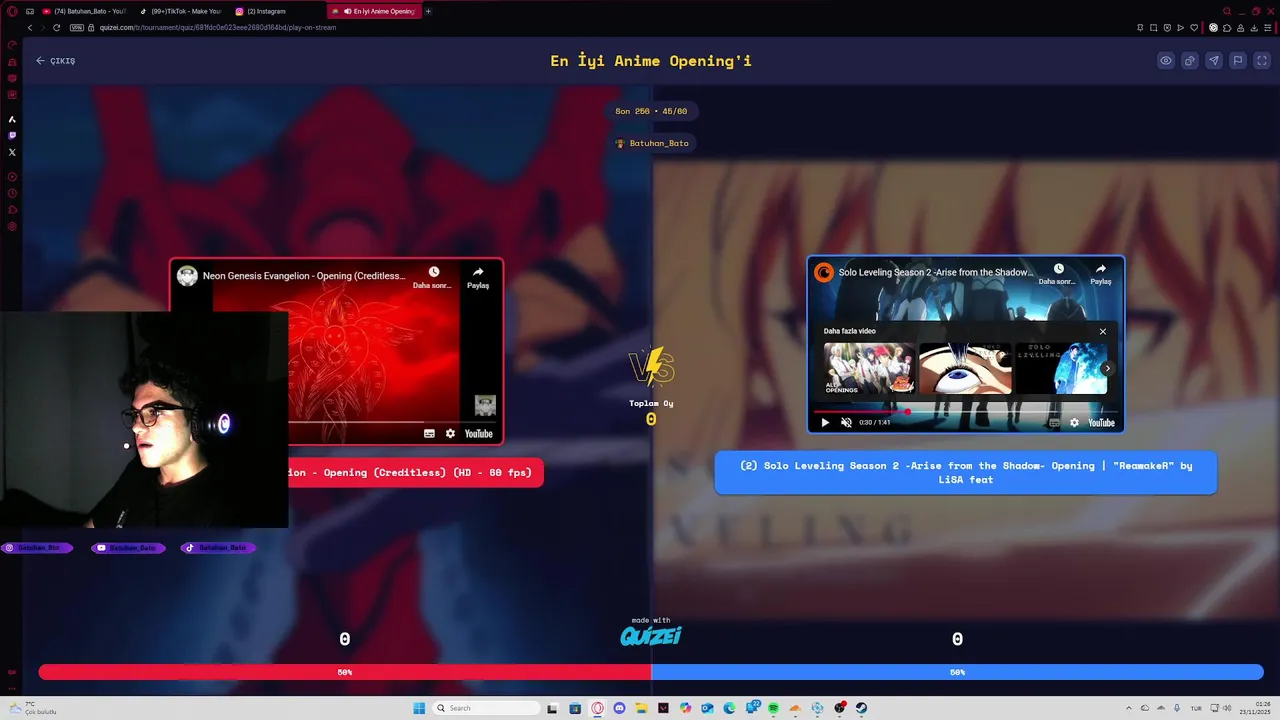
Task: Open Spotify from the taskbar
Action: [x=773, y=708]
